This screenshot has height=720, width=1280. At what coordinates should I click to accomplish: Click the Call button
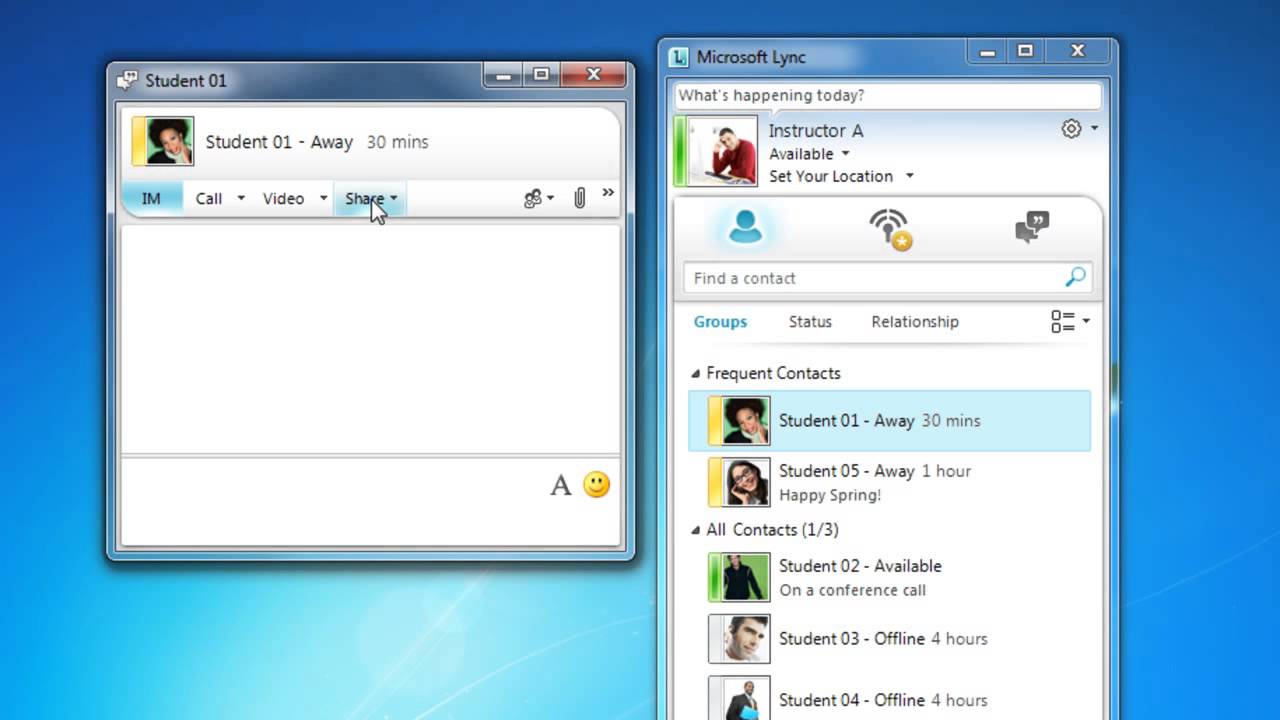[x=209, y=198]
